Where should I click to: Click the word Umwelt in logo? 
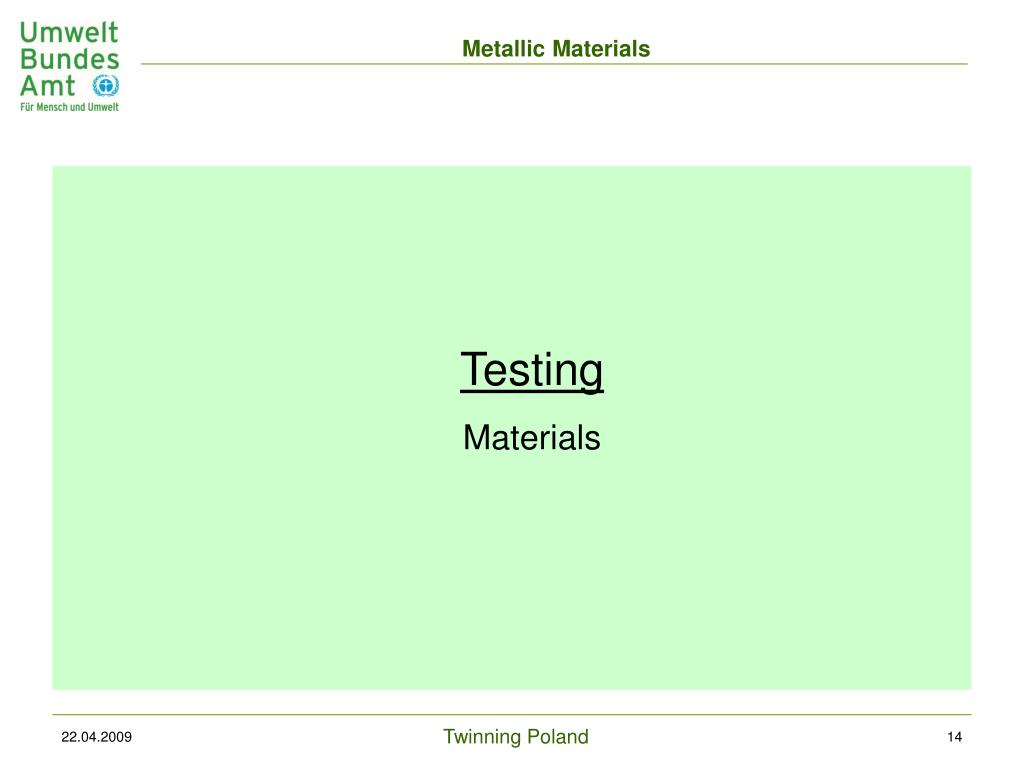69,32
